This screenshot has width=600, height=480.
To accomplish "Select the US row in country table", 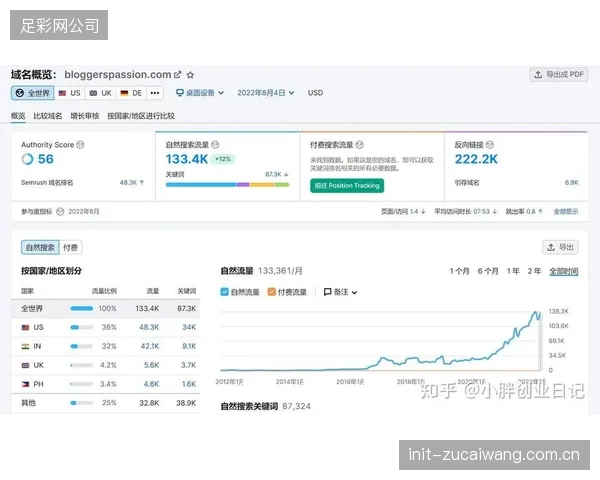I will click(x=106, y=328).
